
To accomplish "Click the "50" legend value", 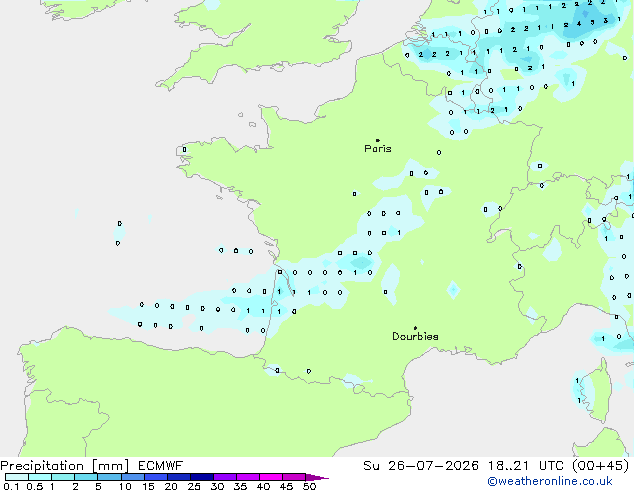I will coord(309,486).
